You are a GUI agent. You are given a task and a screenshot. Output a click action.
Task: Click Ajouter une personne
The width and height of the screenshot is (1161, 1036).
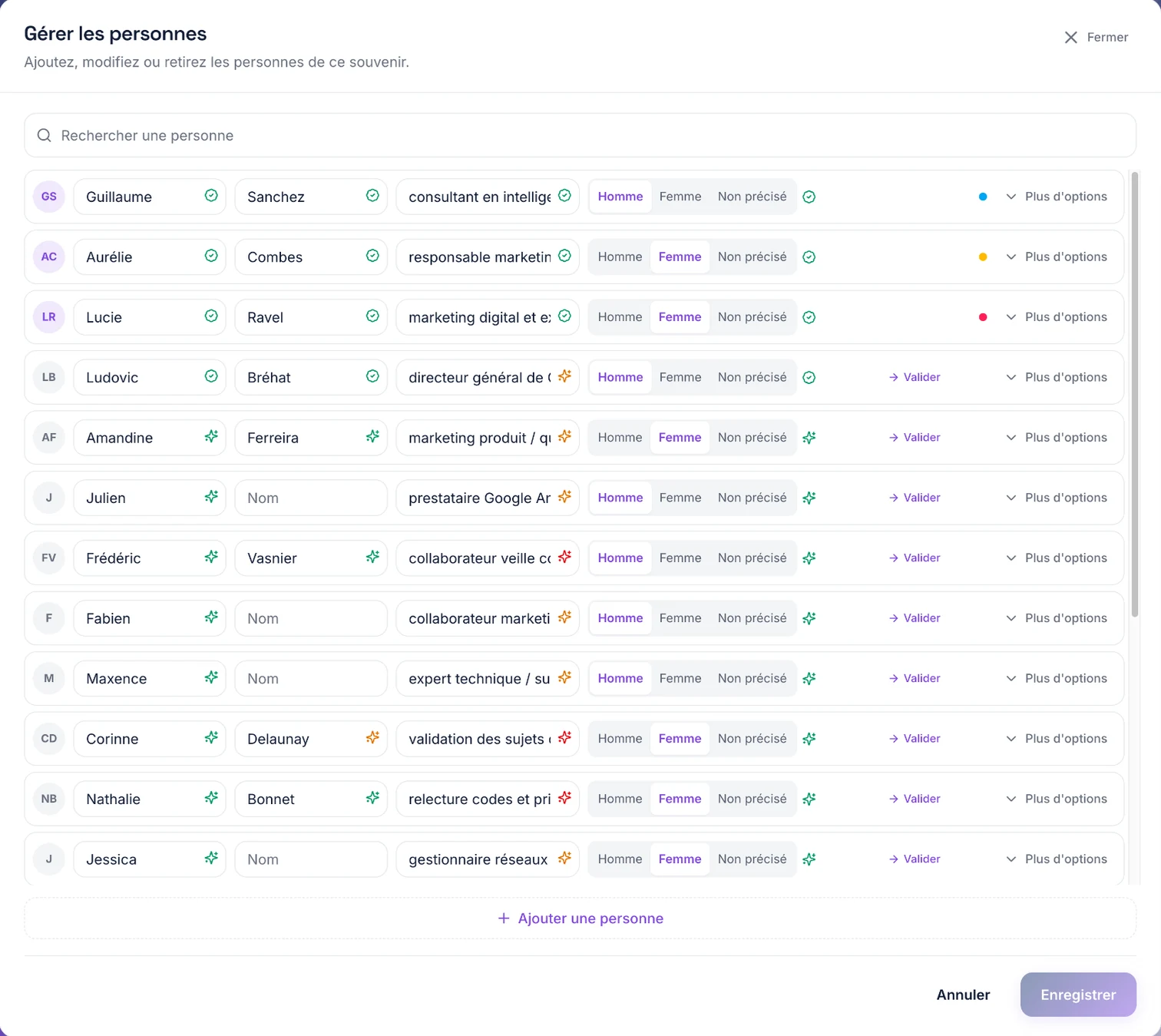click(x=580, y=918)
